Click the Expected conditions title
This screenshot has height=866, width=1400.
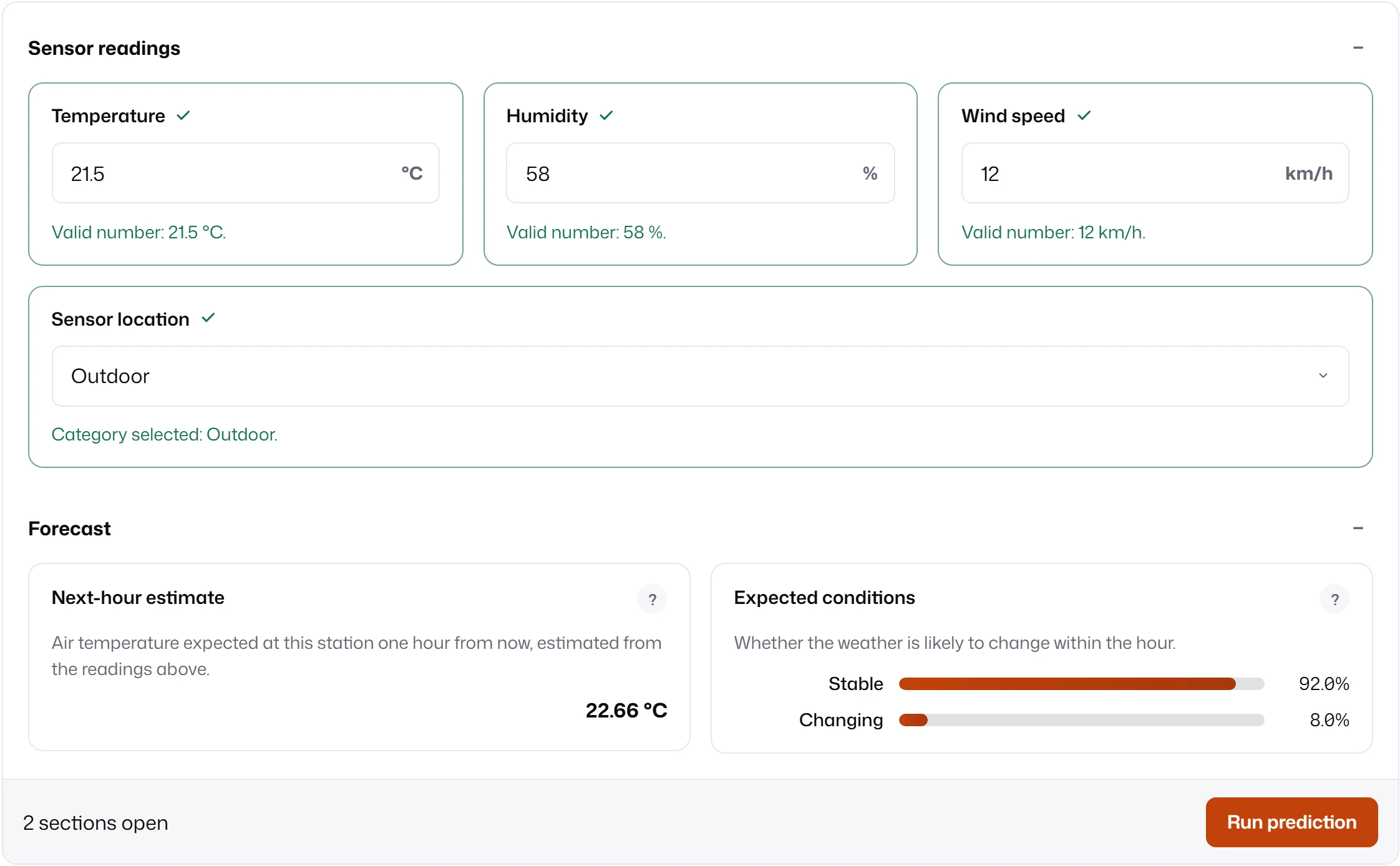[824, 597]
